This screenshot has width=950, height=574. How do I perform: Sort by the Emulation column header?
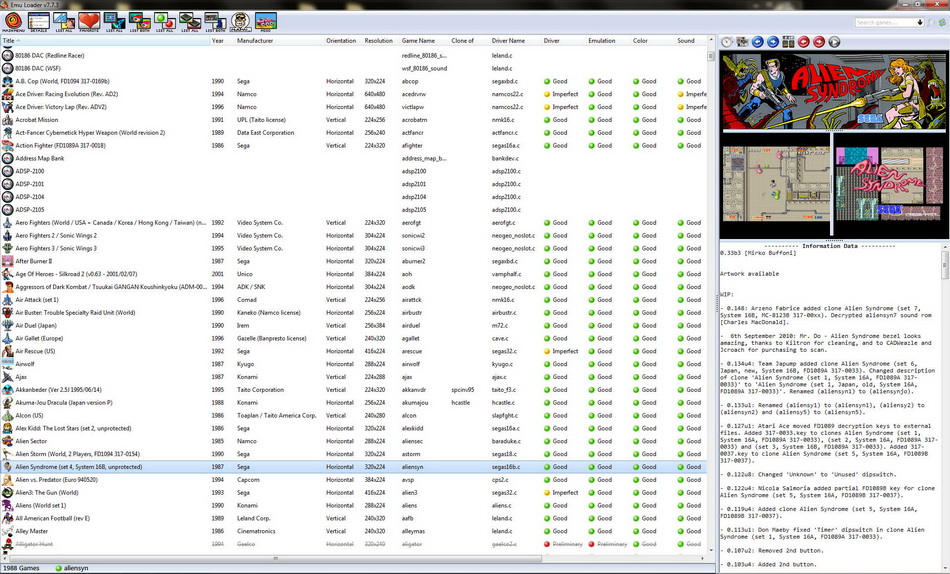608,41
